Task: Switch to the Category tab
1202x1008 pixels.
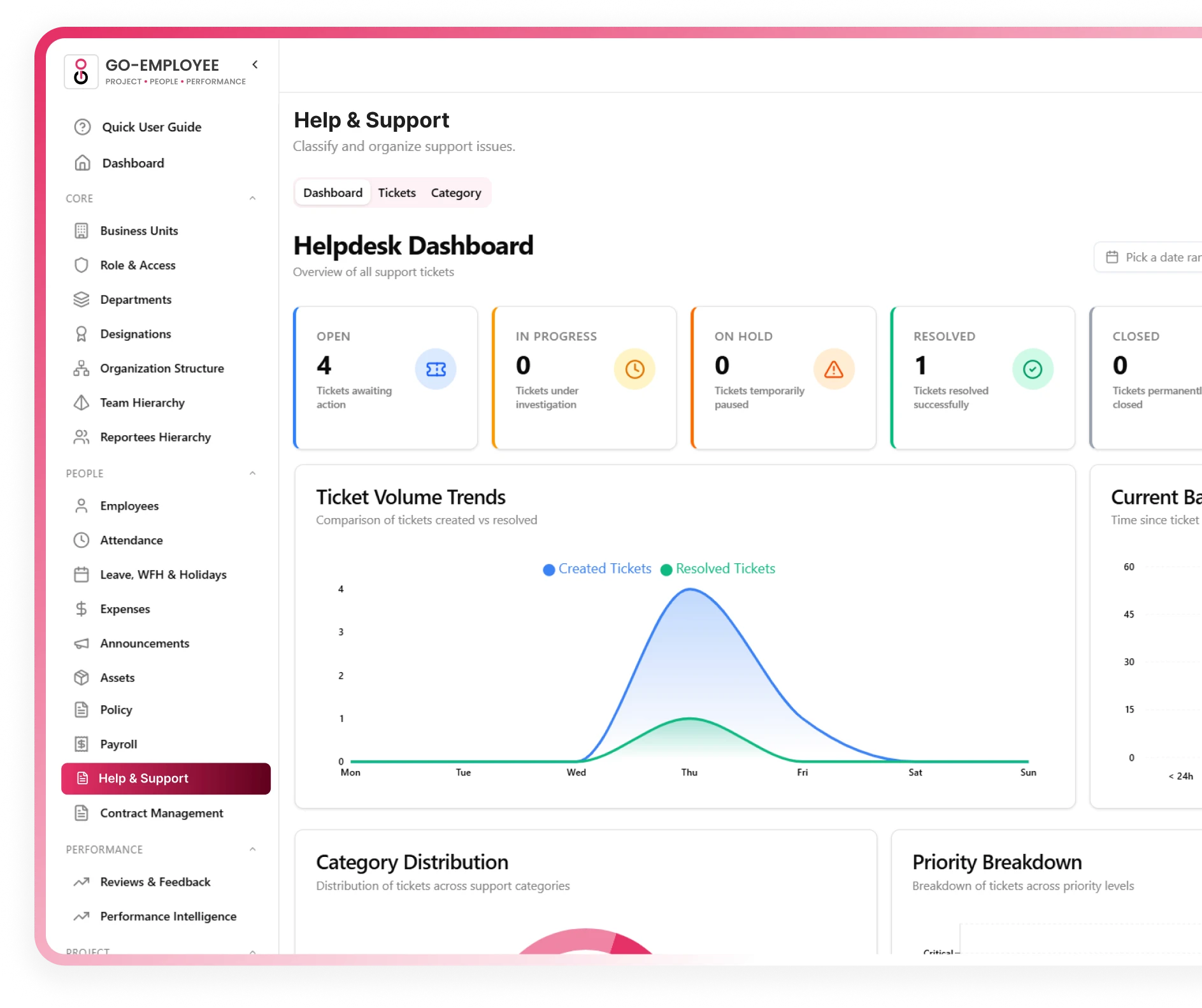Action: pos(456,192)
